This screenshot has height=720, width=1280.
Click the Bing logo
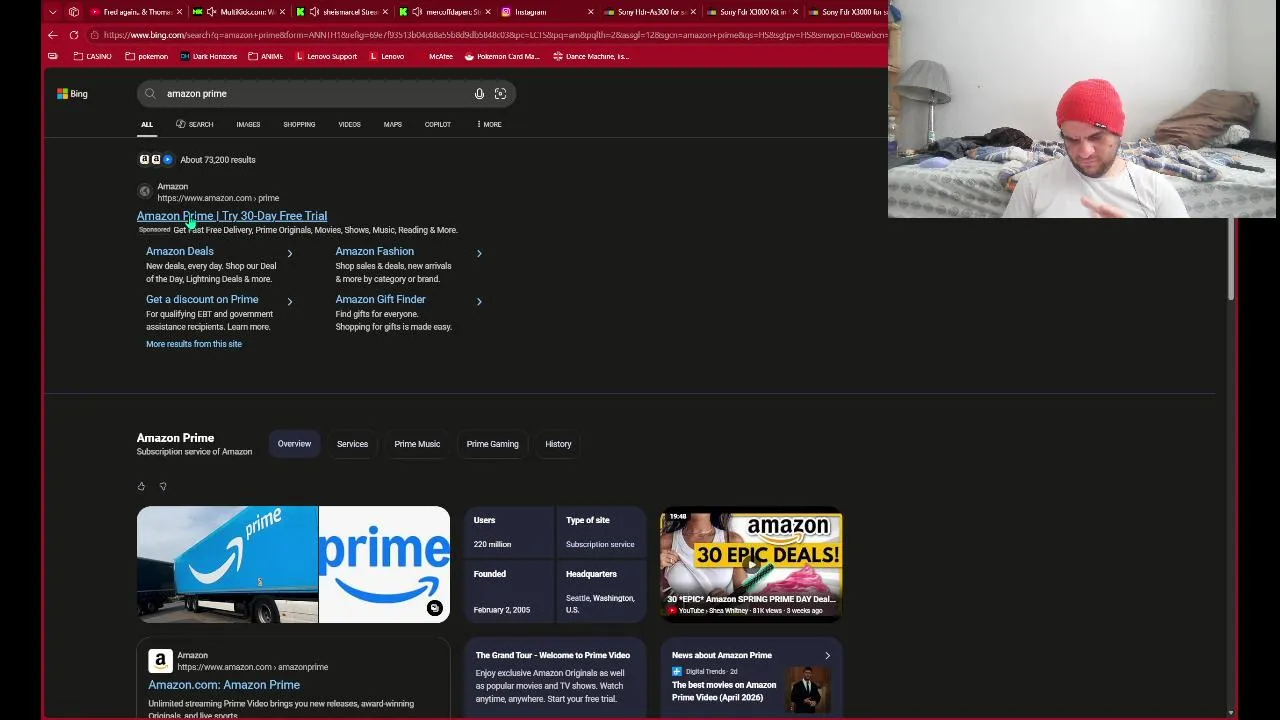point(72,94)
